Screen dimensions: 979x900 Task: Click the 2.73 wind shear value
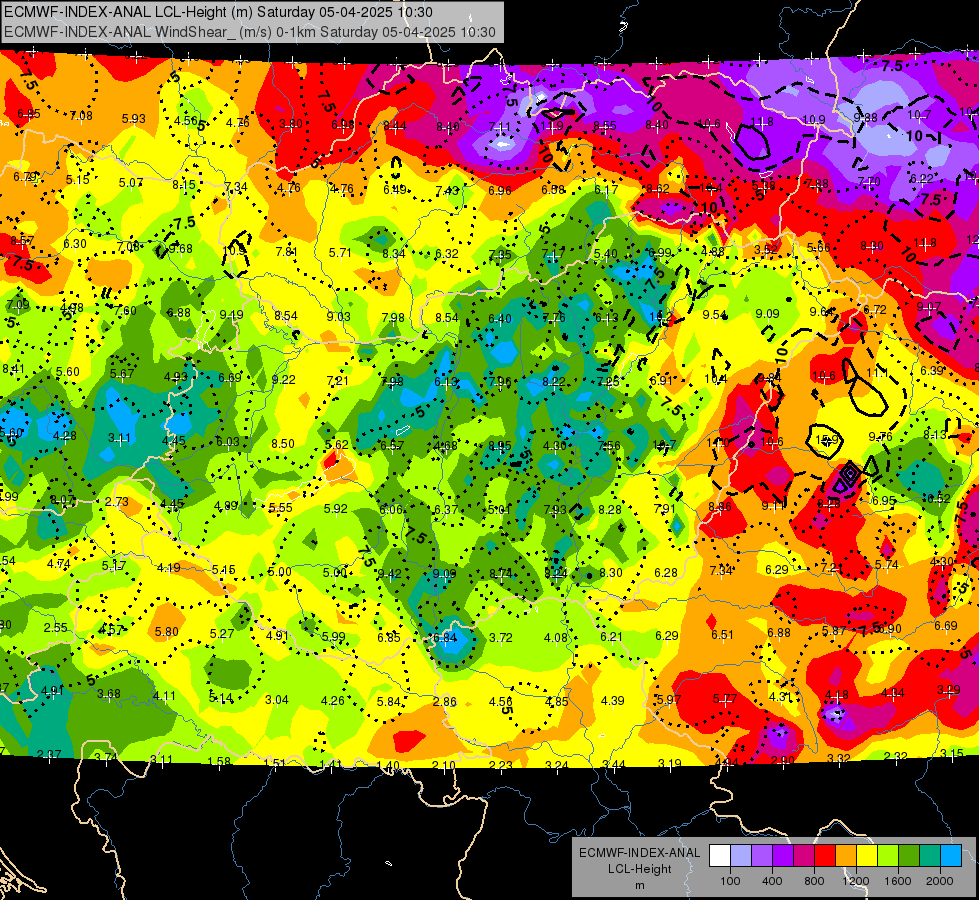pyautogui.click(x=117, y=502)
